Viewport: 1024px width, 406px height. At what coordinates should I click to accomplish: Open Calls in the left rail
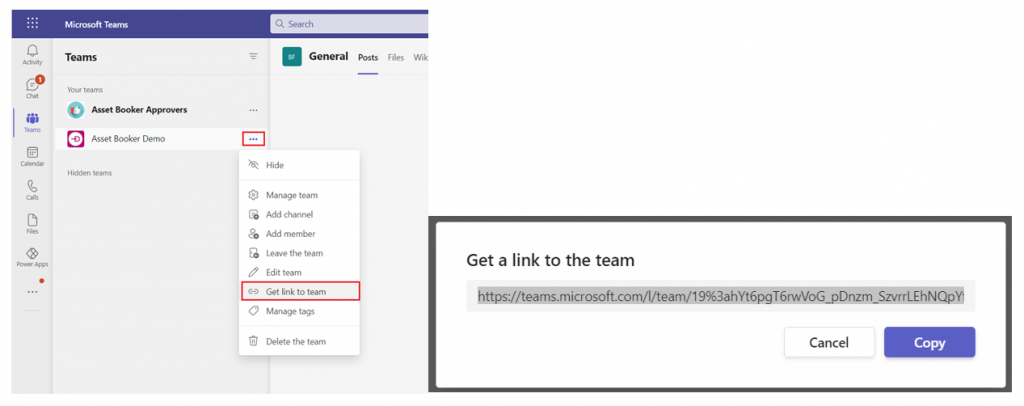(x=32, y=190)
